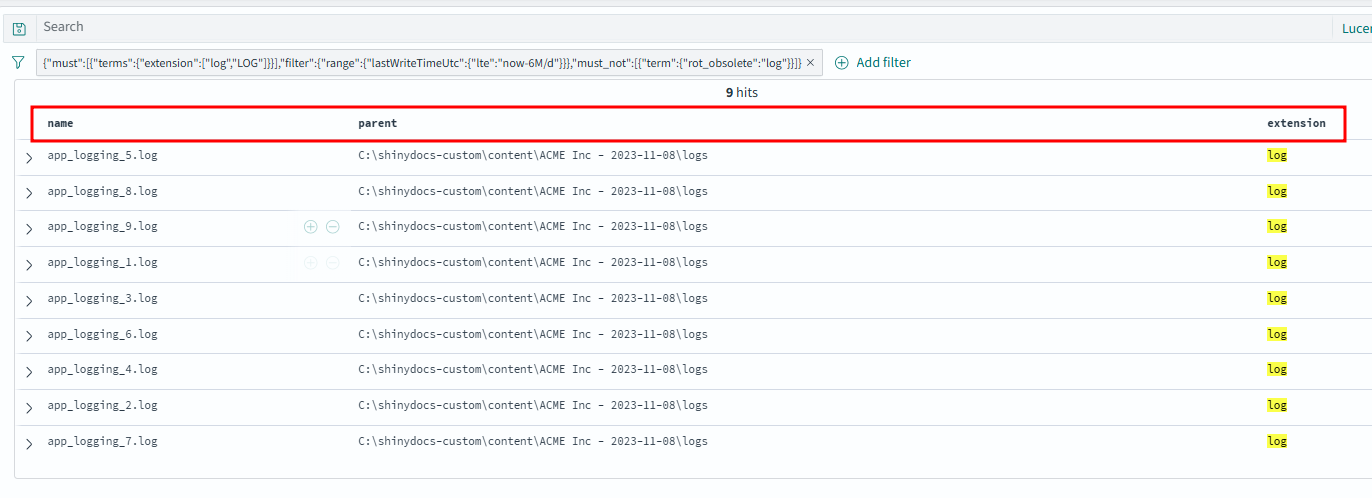This screenshot has height=498, width=1372.
Task: Open the extension terms filter pill
Action: (x=420, y=62)
